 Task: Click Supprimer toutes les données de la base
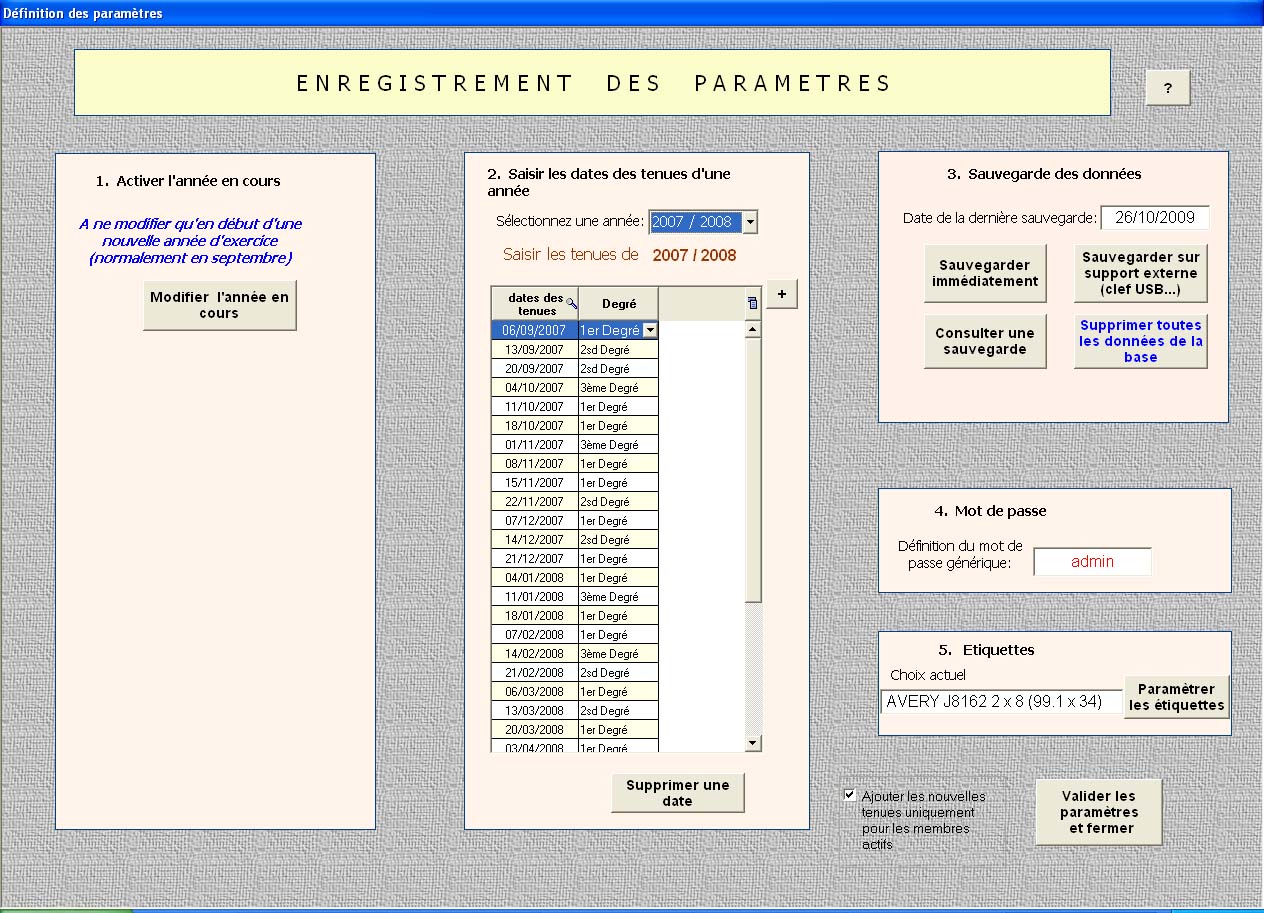click(1140, 341)
